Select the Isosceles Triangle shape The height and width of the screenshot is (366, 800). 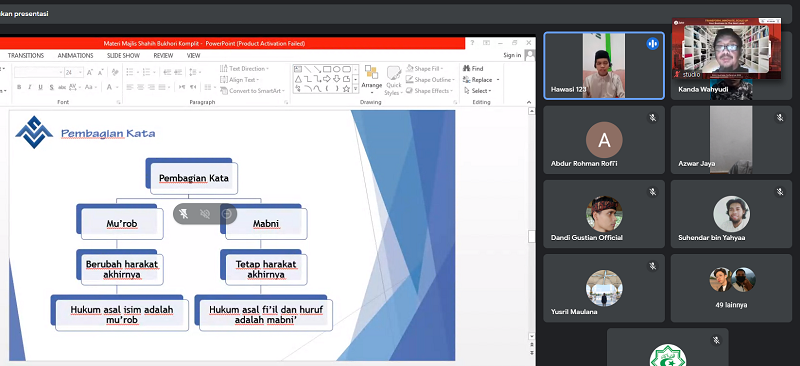(298, 79)
